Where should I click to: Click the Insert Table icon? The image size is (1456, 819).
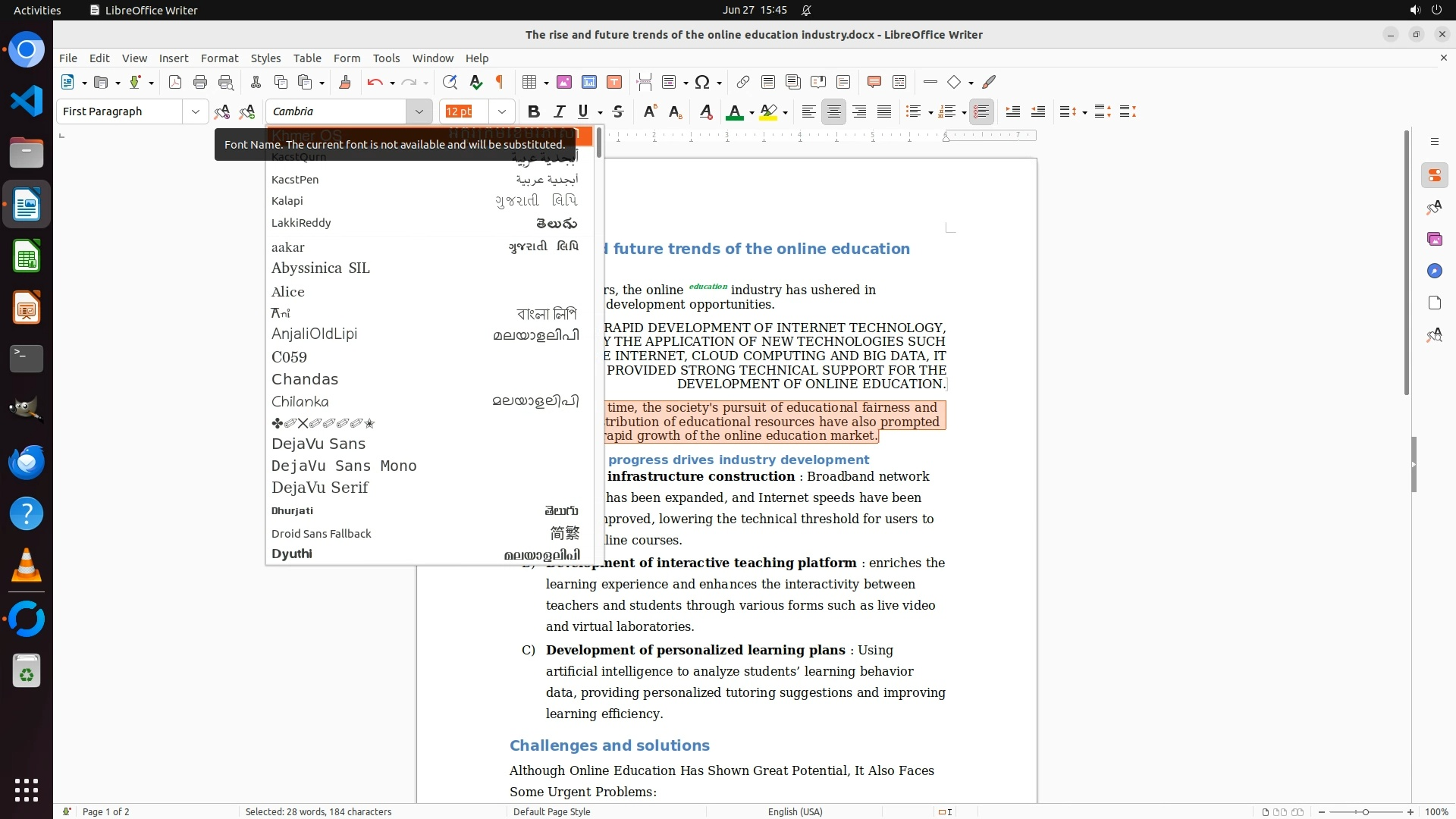(x=530, y=82)
